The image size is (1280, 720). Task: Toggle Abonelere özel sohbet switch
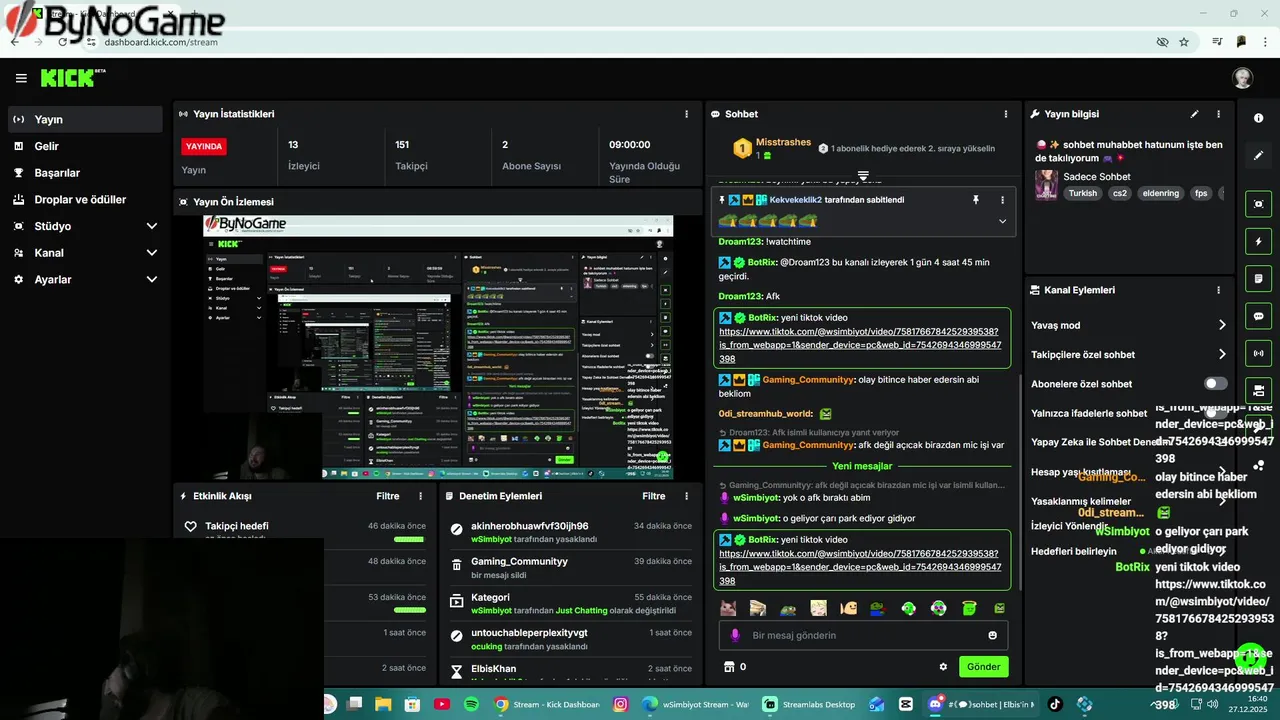1215,384
